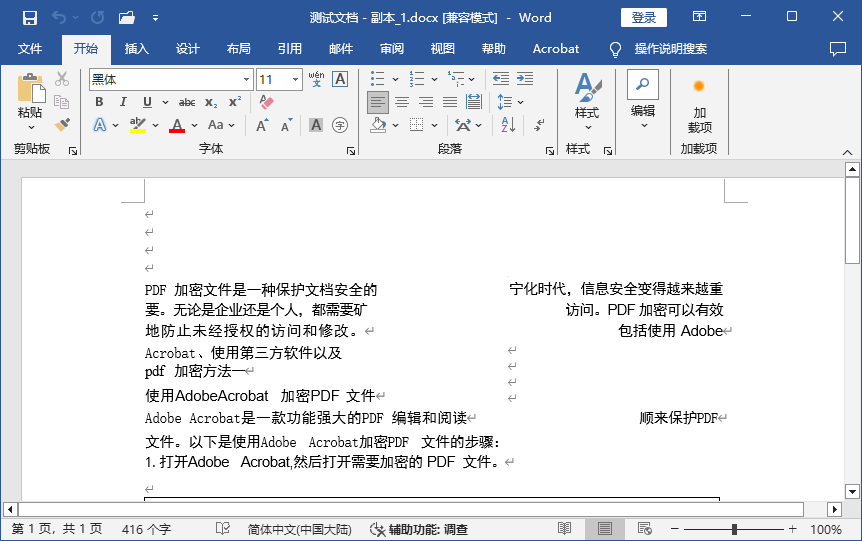Toggle show/hide paragraph marks
The image size is (862, 541).
(539, 125)
